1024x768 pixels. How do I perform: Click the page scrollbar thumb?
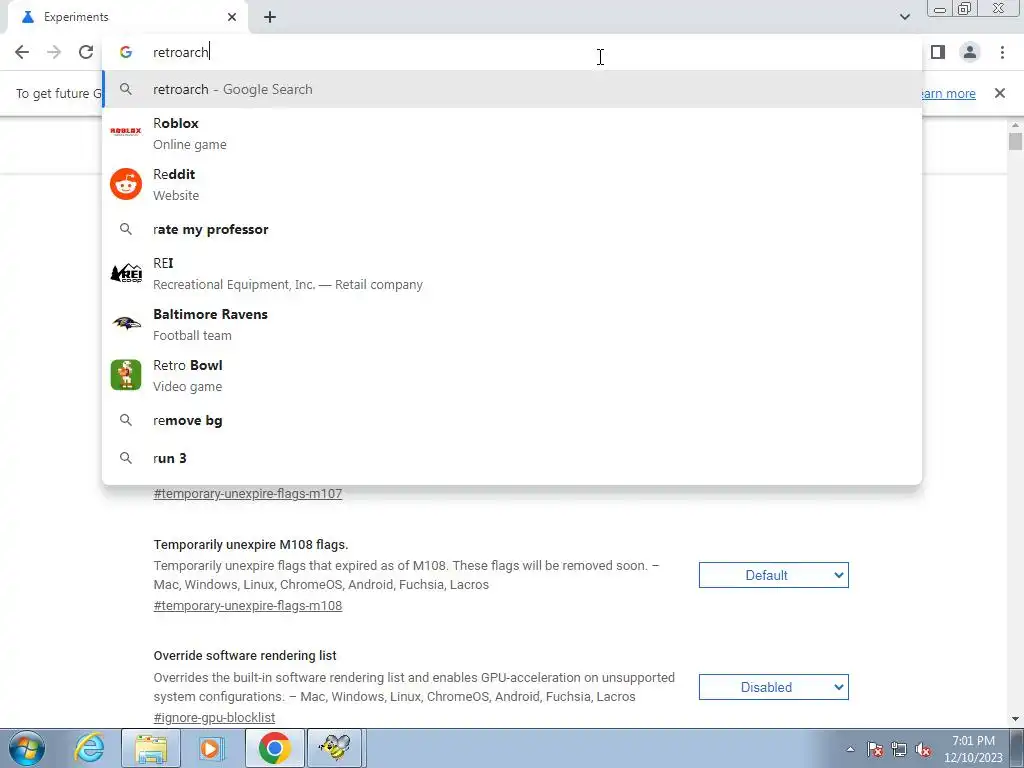pos(1015,141)
